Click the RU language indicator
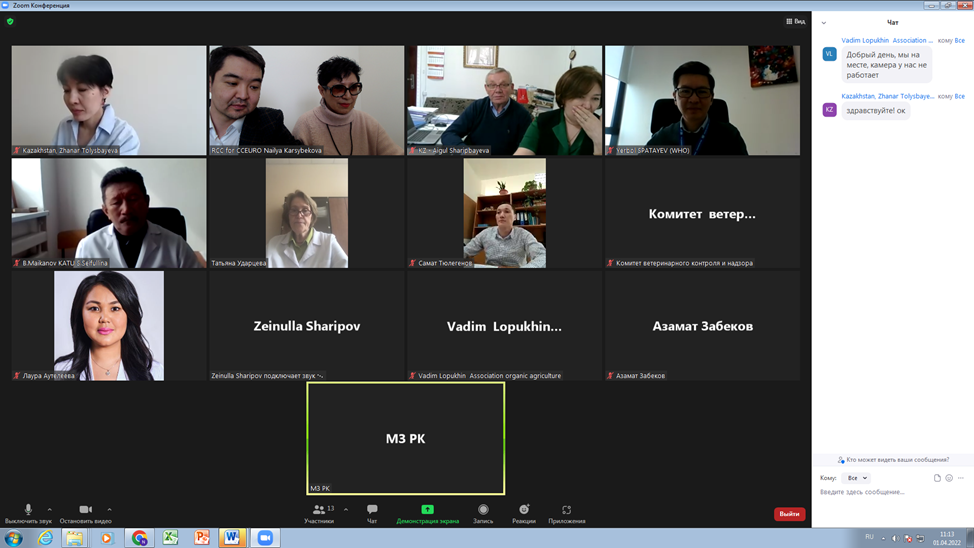974x548 pixels. (x=869, y=537)
